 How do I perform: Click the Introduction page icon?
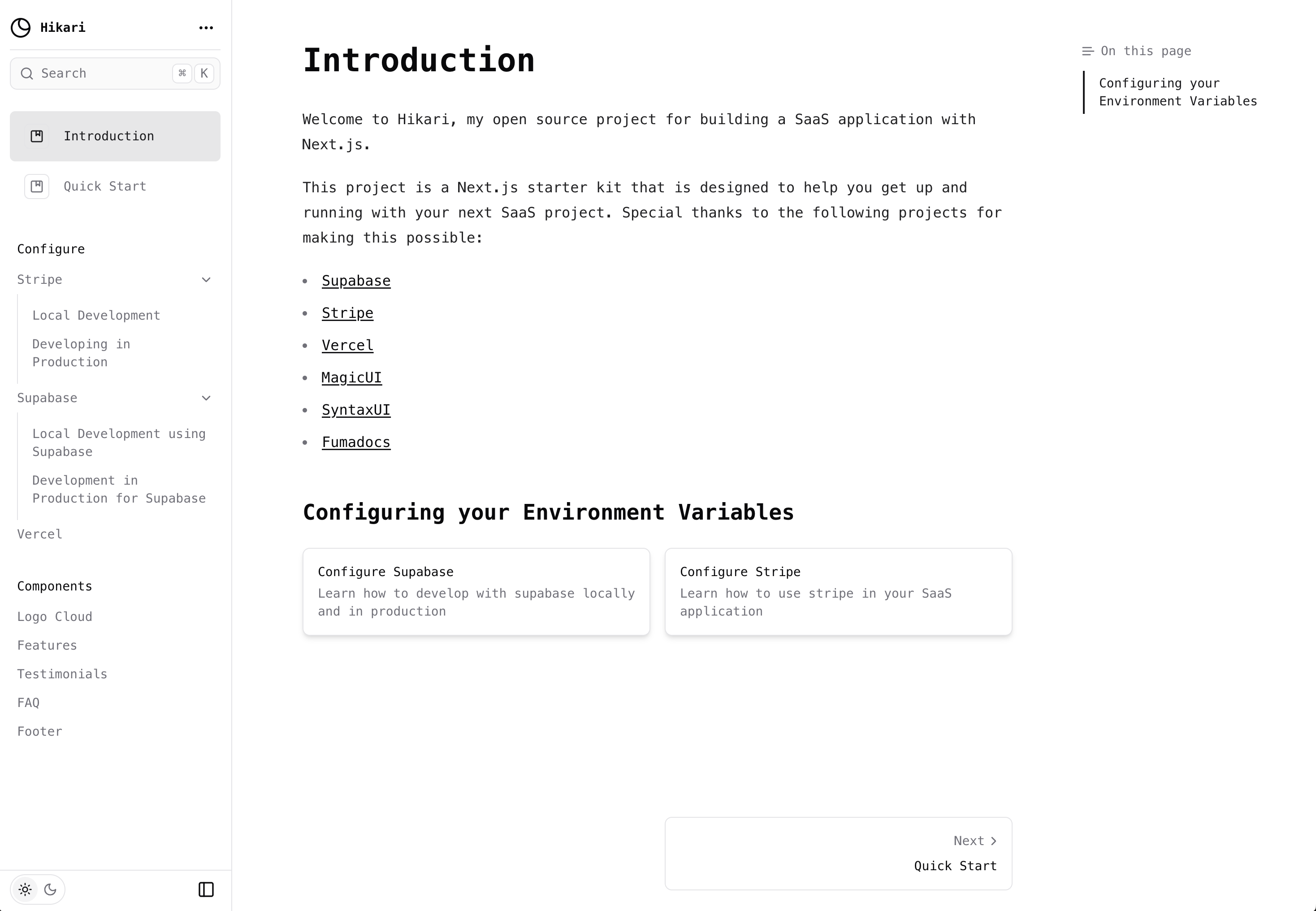37,135
